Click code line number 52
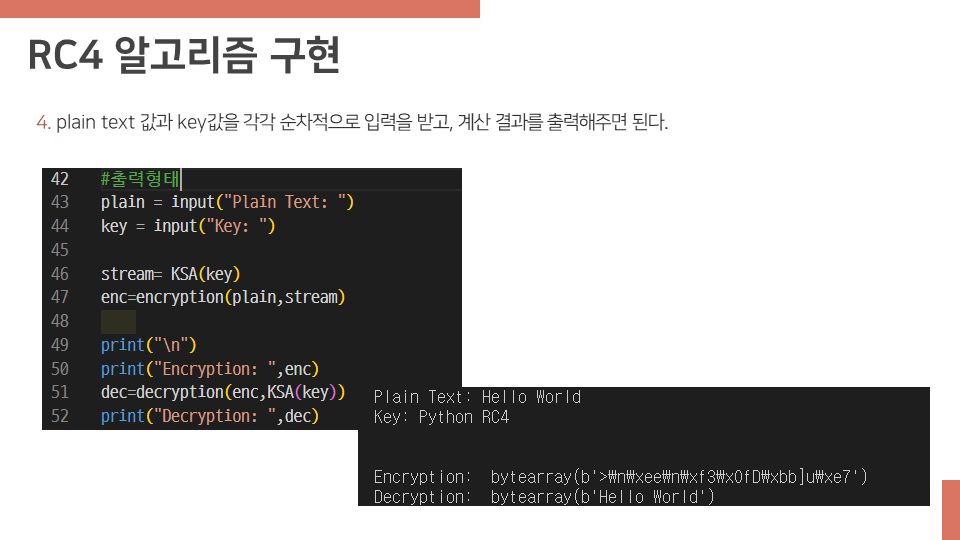The width and height of the screenshot is (960, 540). (x=59, y=416)
